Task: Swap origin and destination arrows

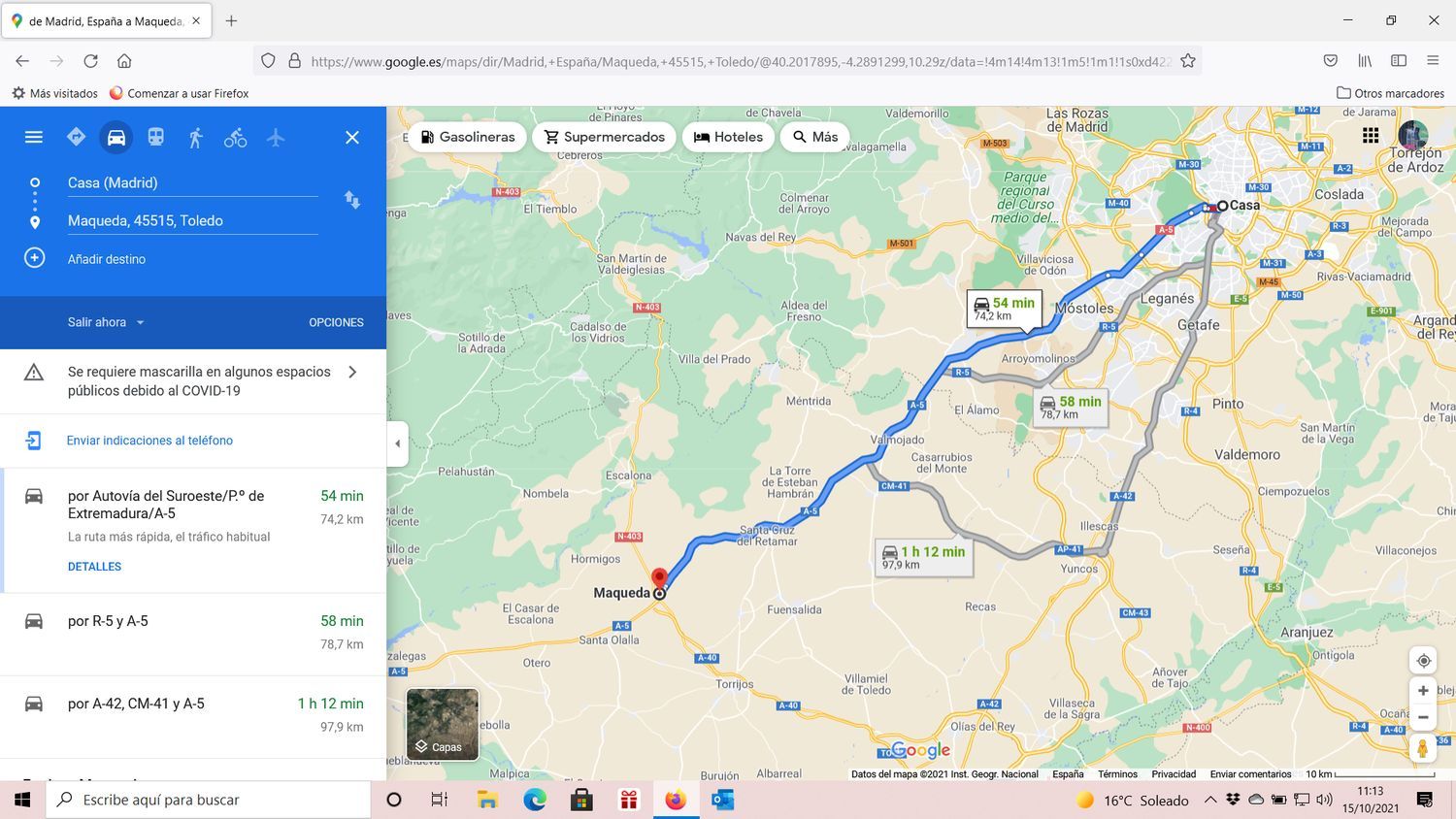Action: click(x=352, y=200)
